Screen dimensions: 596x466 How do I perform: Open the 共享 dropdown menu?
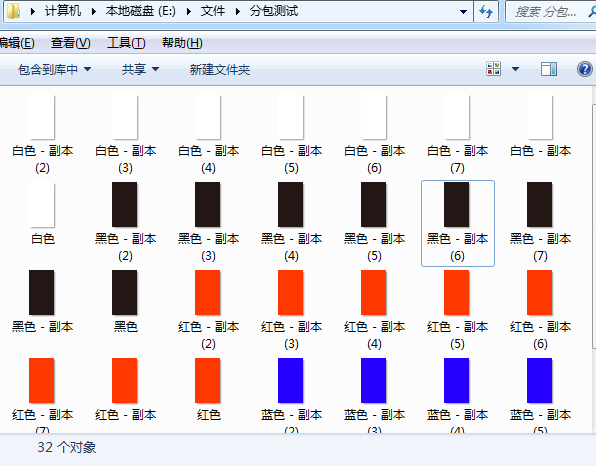coord(140,70)
